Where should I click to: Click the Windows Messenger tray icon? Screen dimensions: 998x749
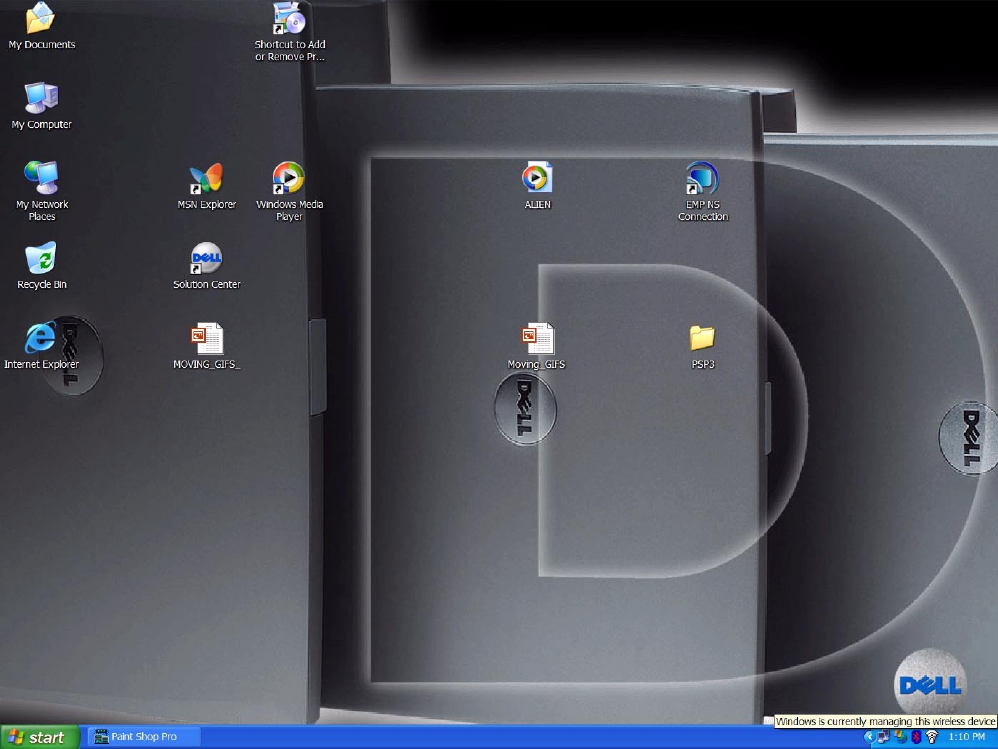click(901, 737)
